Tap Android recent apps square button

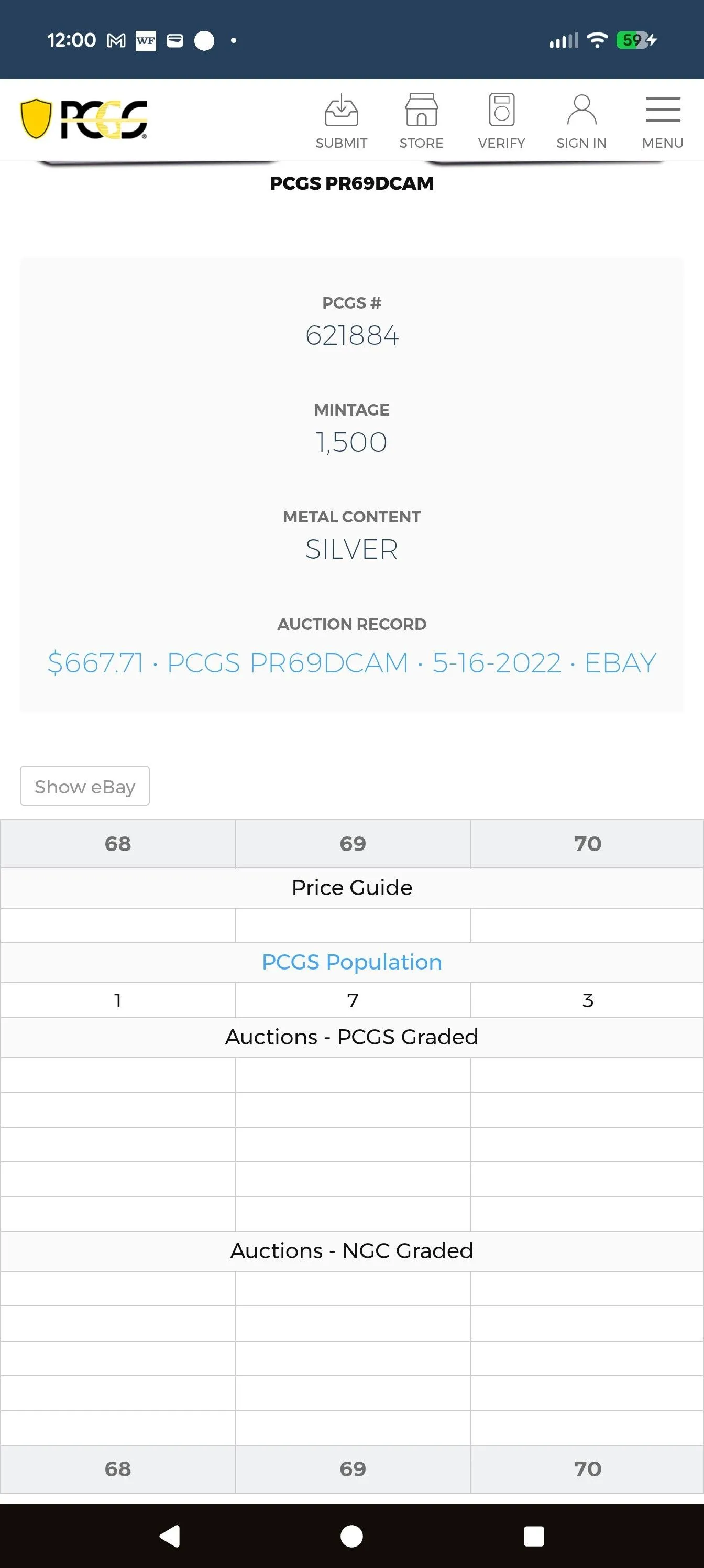[534, 1536]
